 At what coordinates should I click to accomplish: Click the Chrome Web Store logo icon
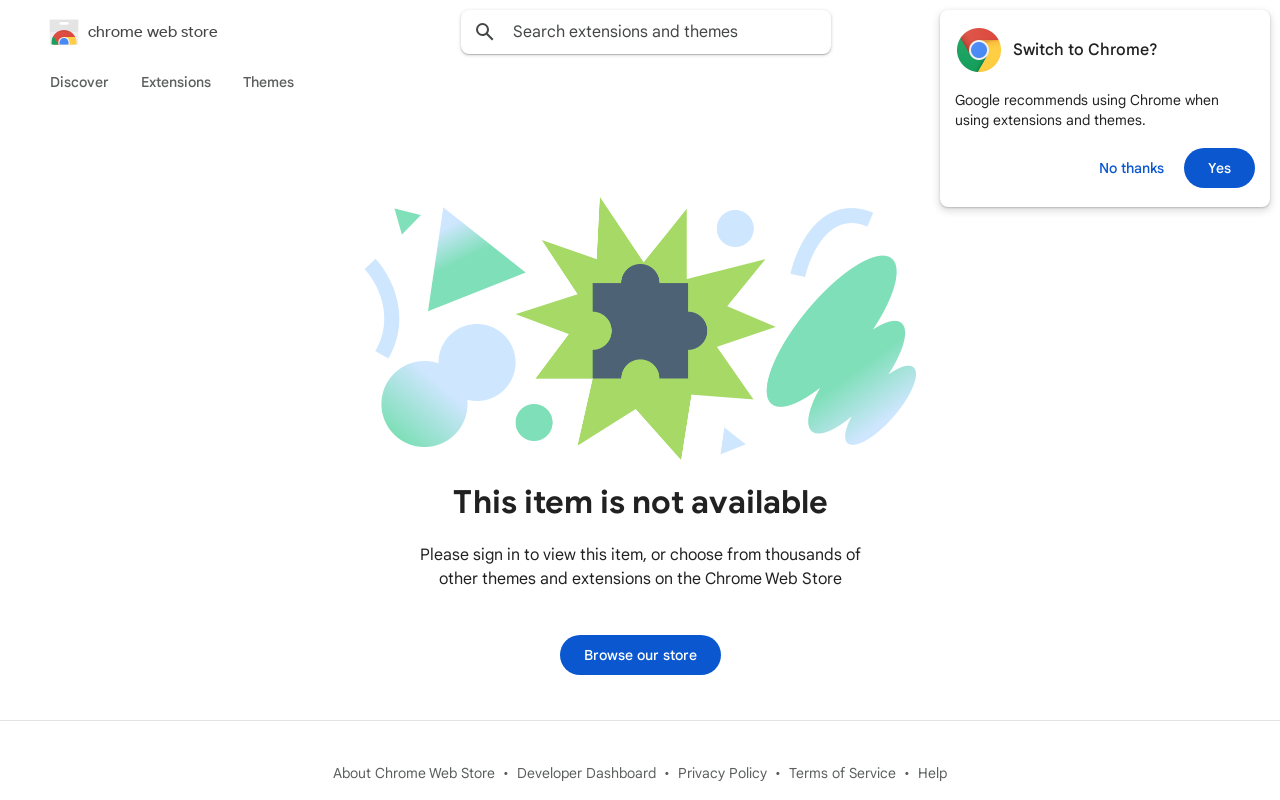pyautogui.click(x=64, y=32)
